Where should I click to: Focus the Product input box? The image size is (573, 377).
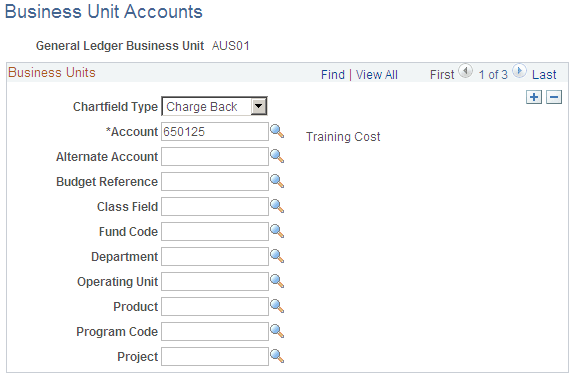[x=215, y=306]
